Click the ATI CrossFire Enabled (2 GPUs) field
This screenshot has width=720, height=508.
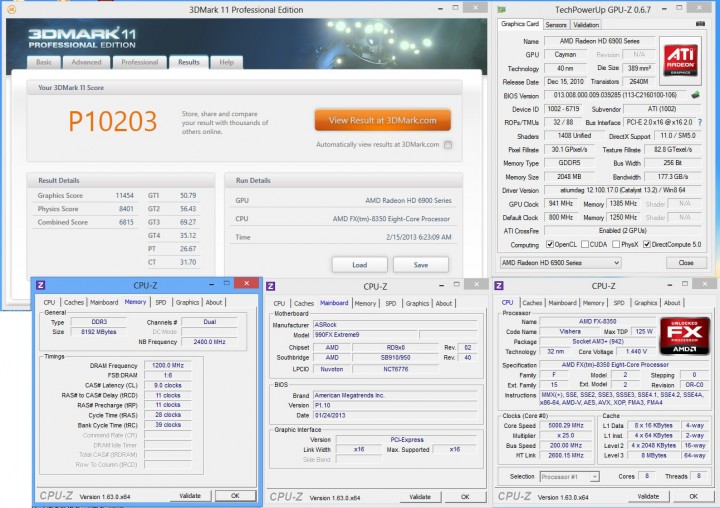[623, 231]
